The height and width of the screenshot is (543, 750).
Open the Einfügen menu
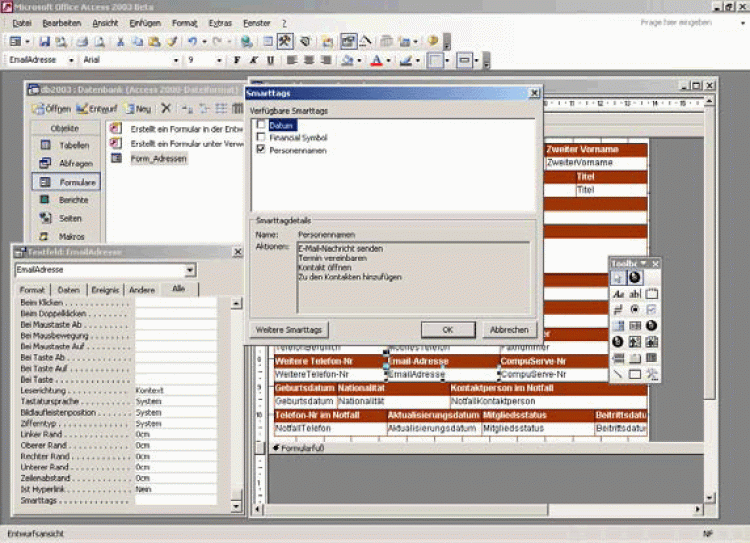144,22
